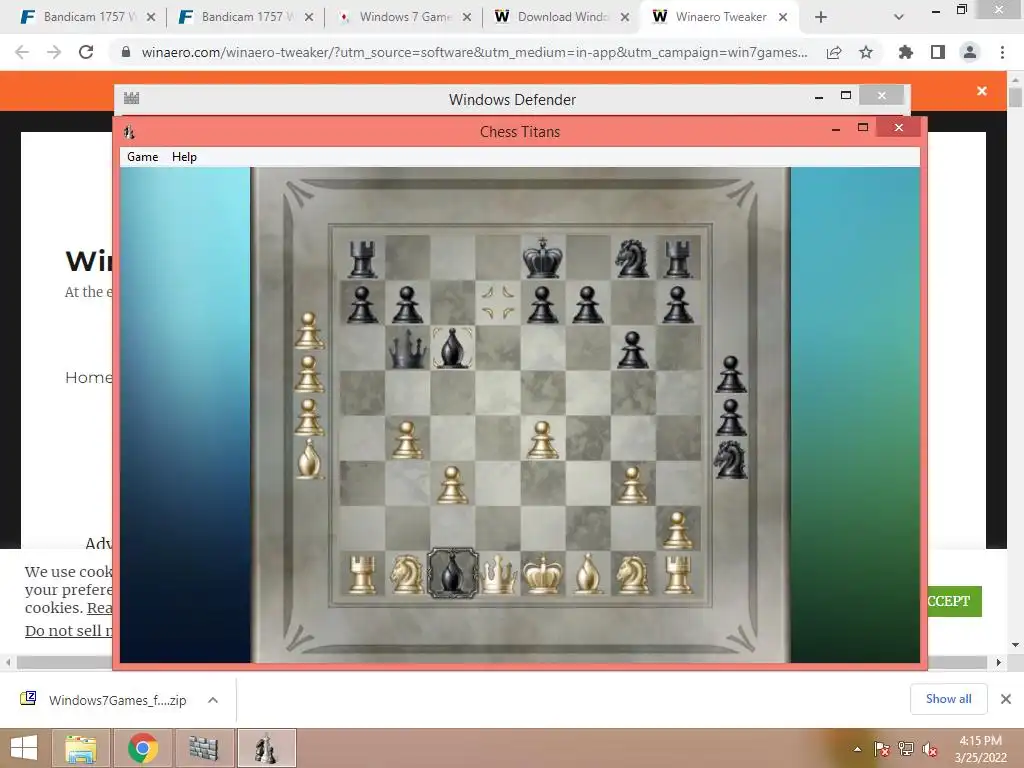Select the white pawn on c3
The width and height of the screenshot is (1024, 768).
pyautogui.click(x=453, y=485)
